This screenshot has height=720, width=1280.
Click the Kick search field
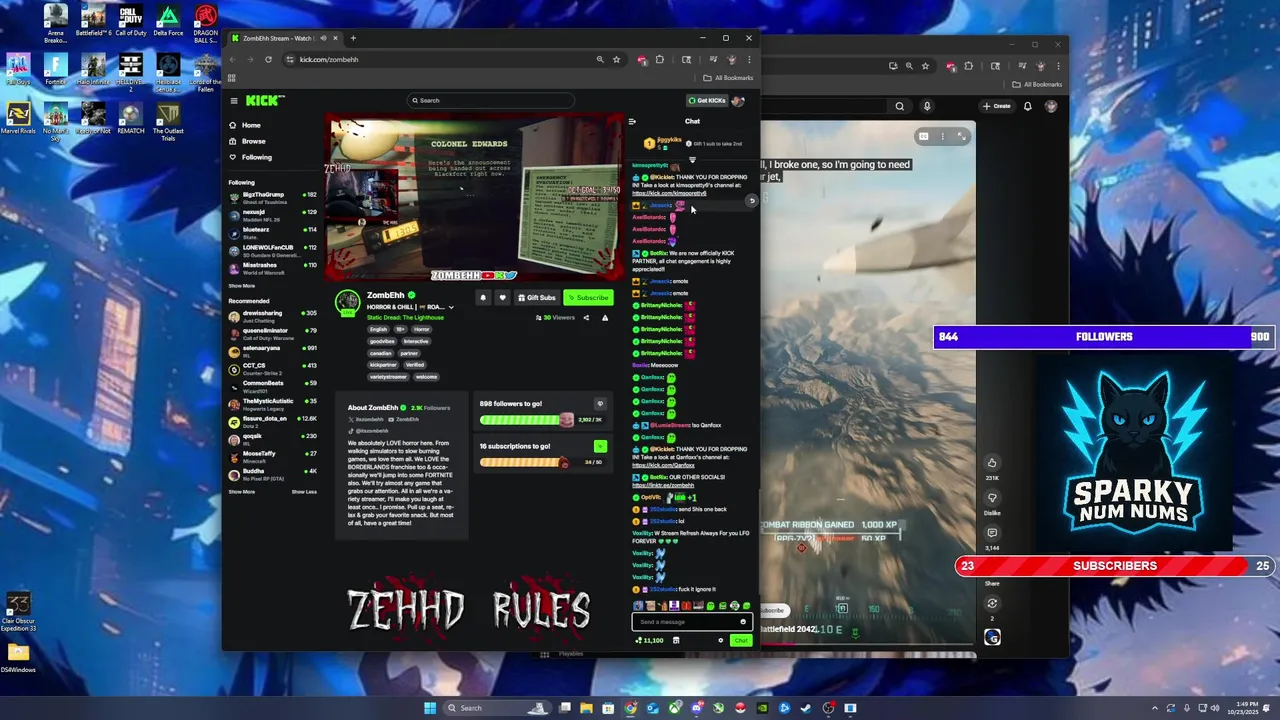pyautogui.click(x=491, y=100)
